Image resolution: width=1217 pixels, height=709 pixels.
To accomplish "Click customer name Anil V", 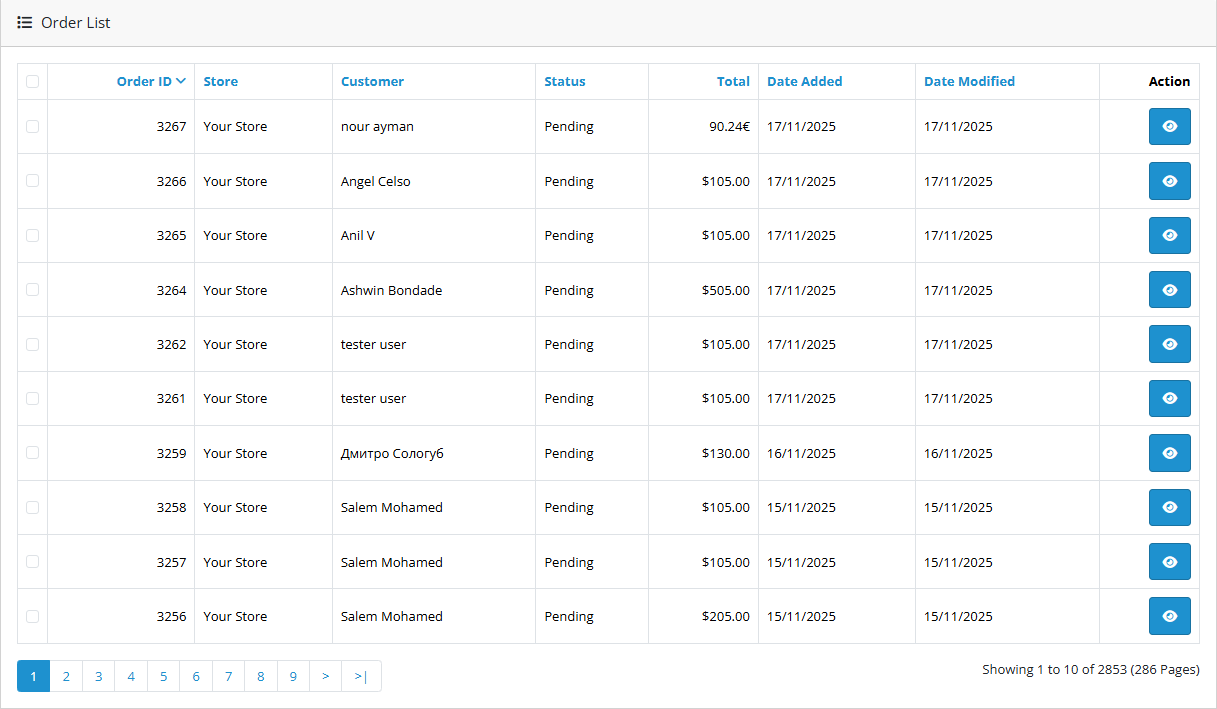I will click(x=358, y=235).
